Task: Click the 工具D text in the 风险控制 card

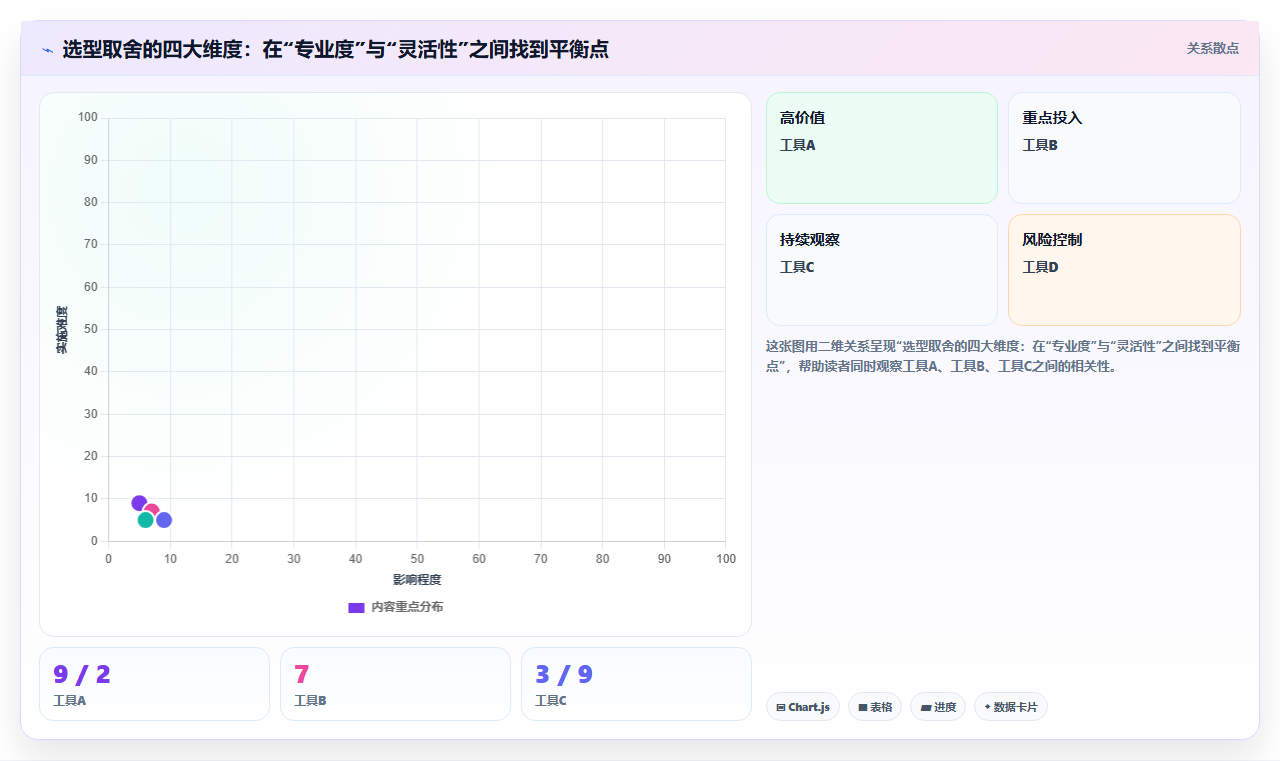Action: click(x=1040, y=267)
